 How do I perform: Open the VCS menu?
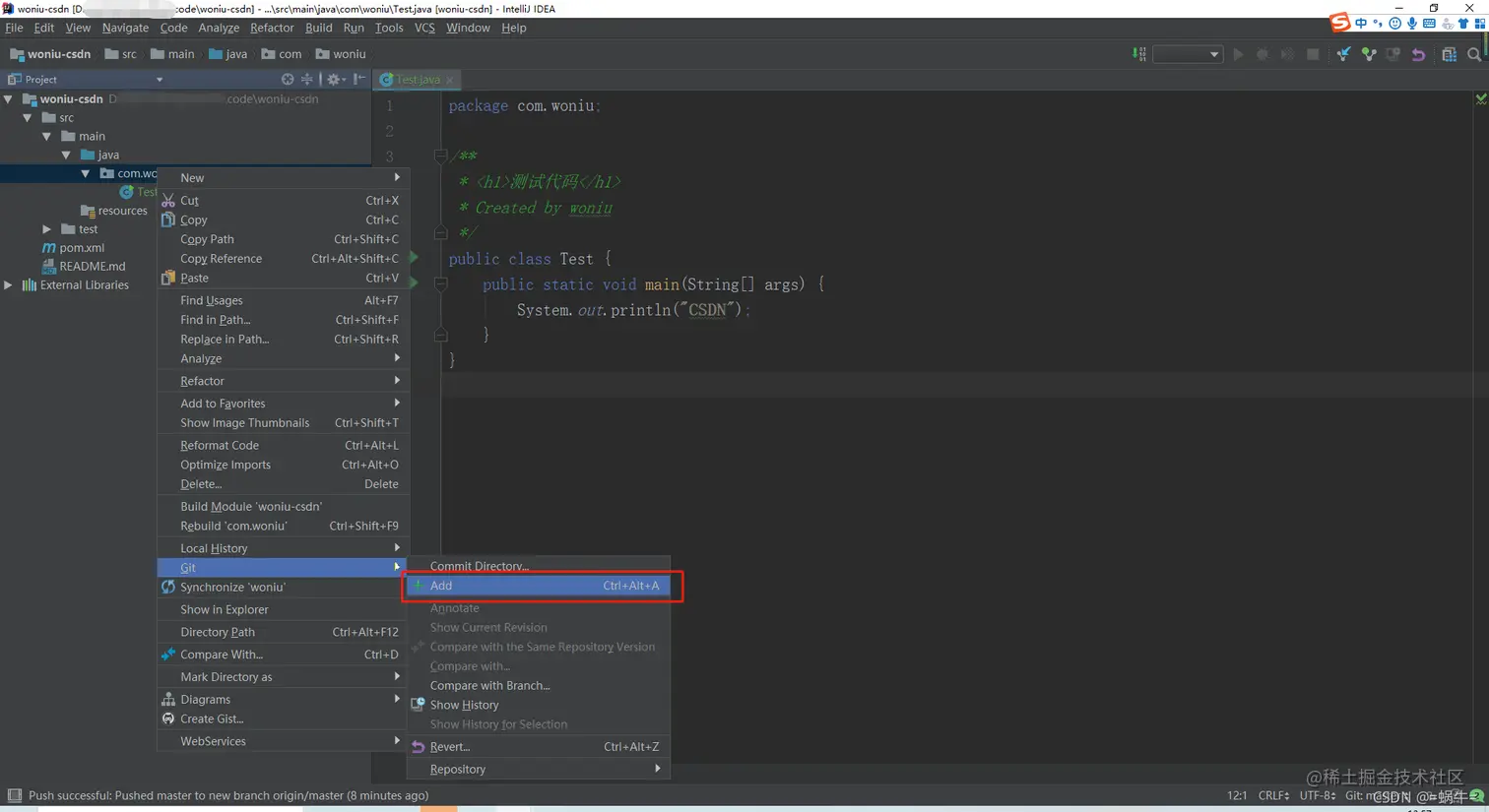424,28
